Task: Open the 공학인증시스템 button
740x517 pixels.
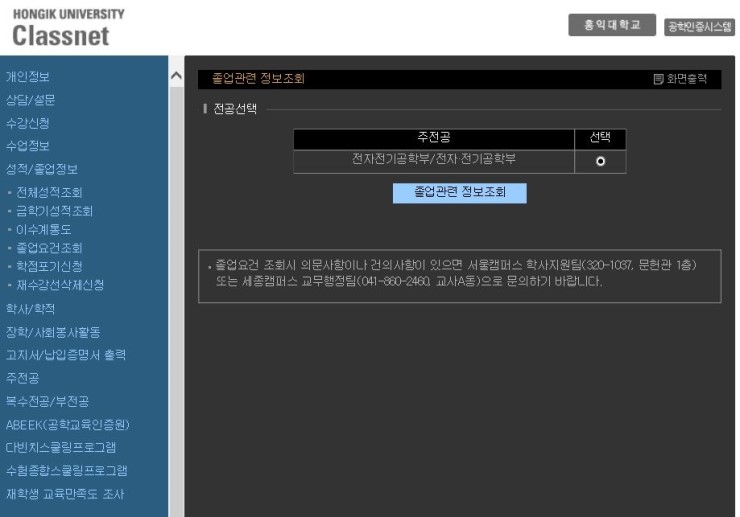Action: point(699,27)
